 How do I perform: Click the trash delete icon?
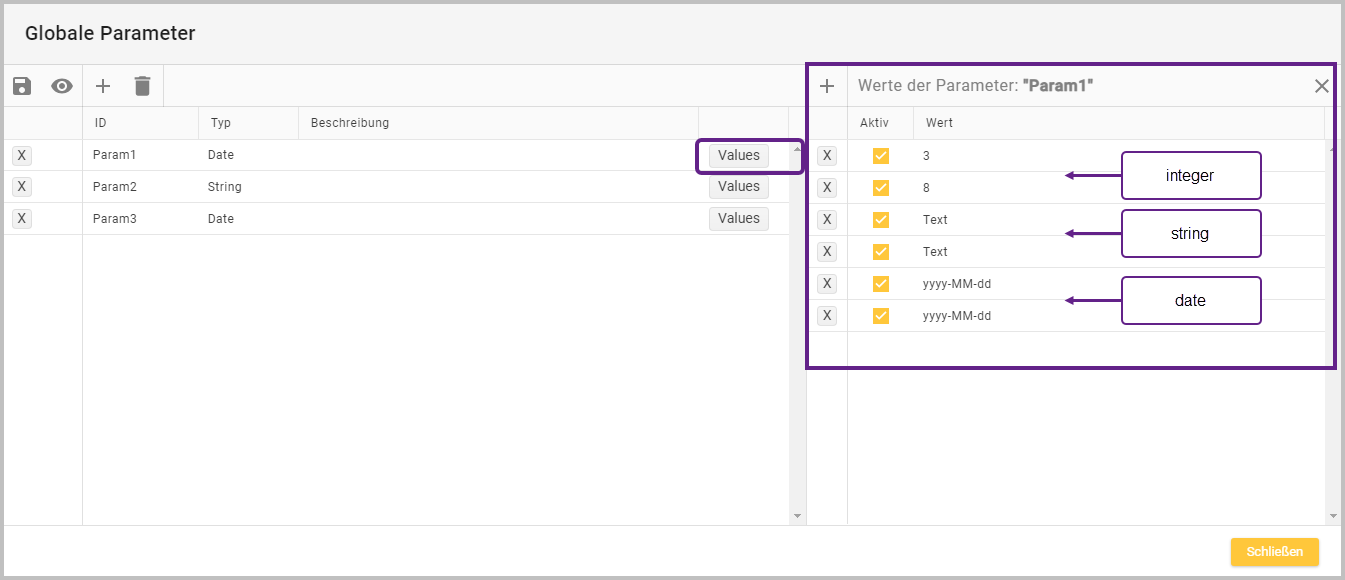click(142, 86)
